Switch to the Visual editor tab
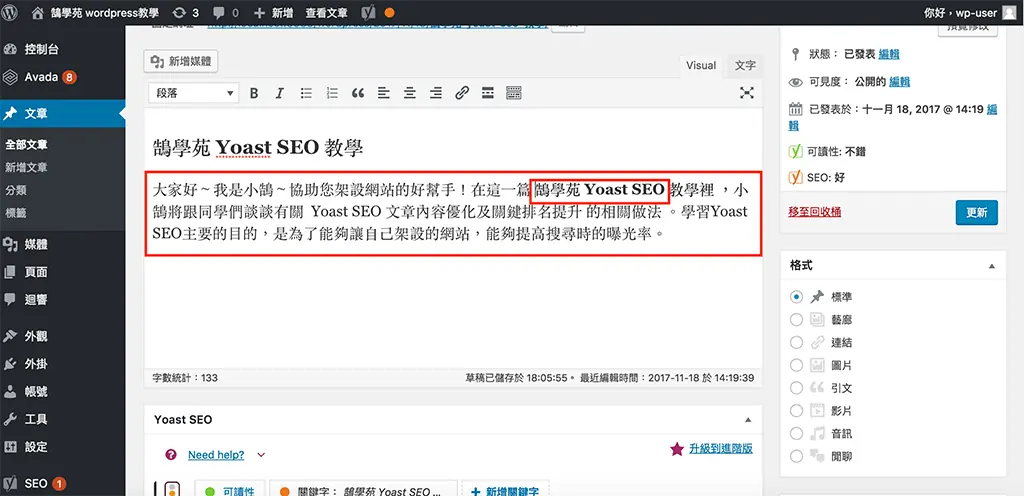1024x496 pixels. 701,66
